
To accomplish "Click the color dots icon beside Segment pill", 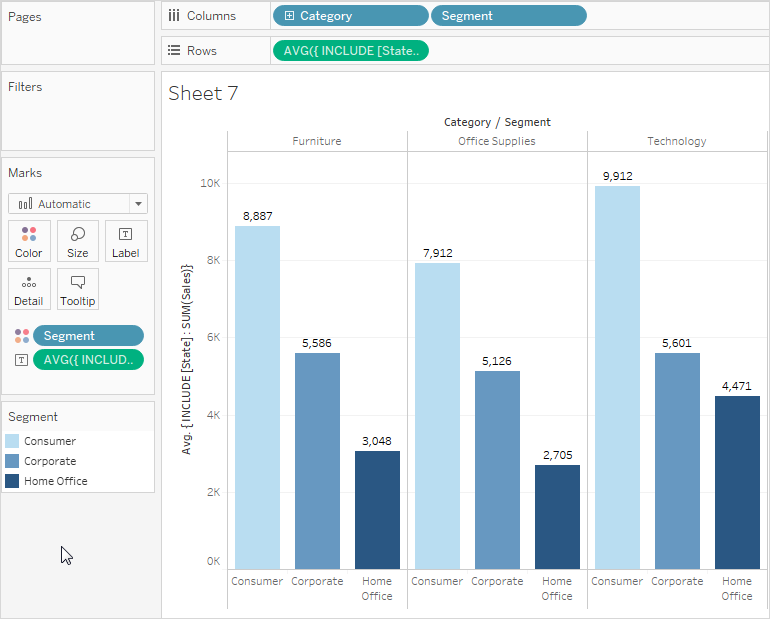I will (x=22, y=336).
